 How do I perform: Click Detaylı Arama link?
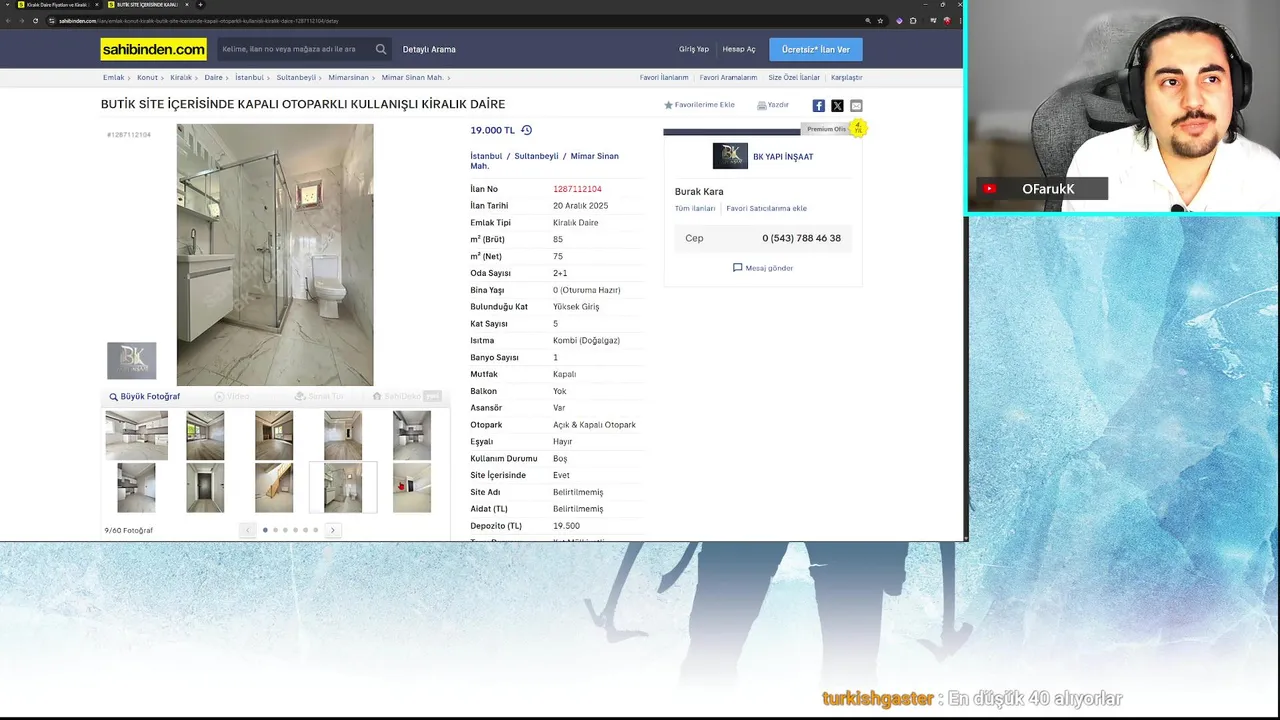click(429, 49)
